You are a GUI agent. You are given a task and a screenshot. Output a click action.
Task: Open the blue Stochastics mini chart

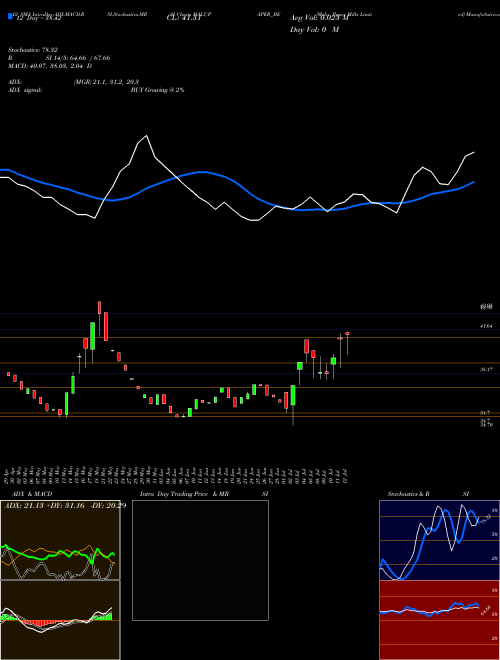point(439,540)
